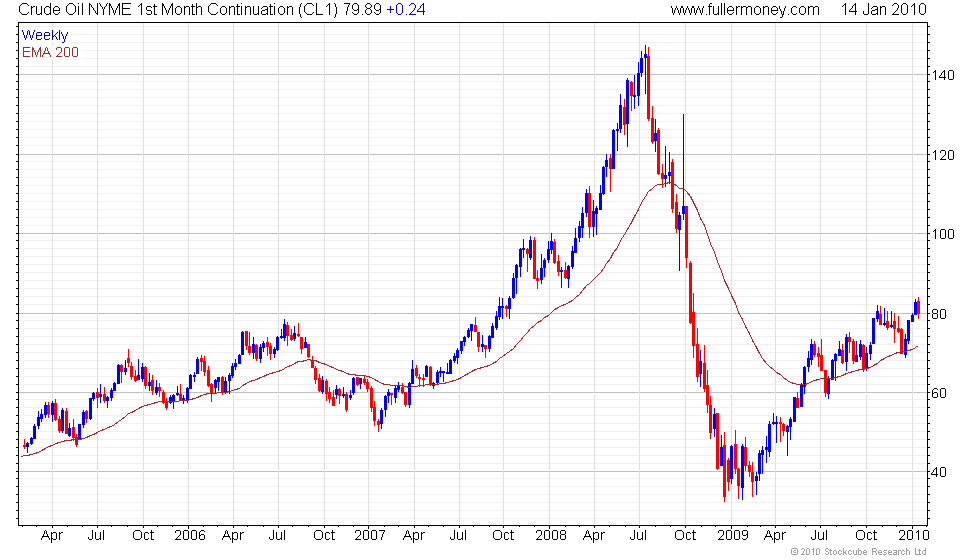
Task: Click the '© 2010 Stockcube Research Ltd' copyright text
Action: click(x=858, y=552)
